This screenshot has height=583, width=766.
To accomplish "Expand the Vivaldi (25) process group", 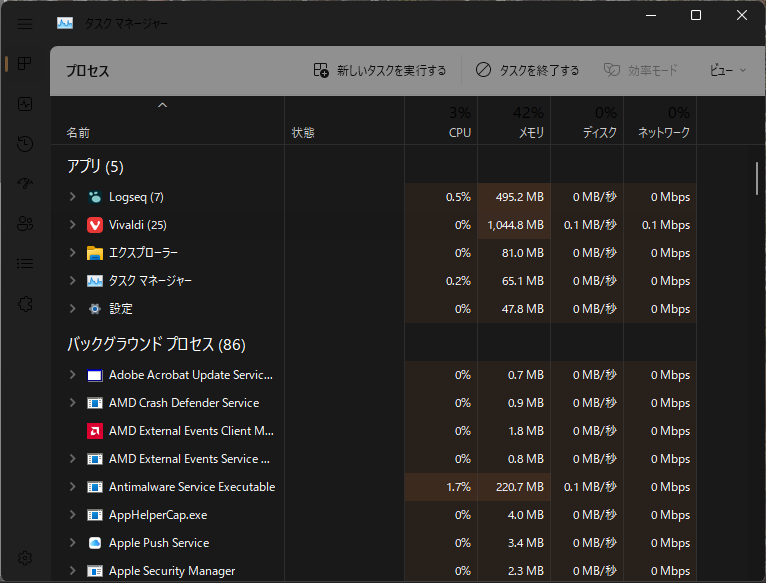I will pyautogui.click(x=72, y=224).
